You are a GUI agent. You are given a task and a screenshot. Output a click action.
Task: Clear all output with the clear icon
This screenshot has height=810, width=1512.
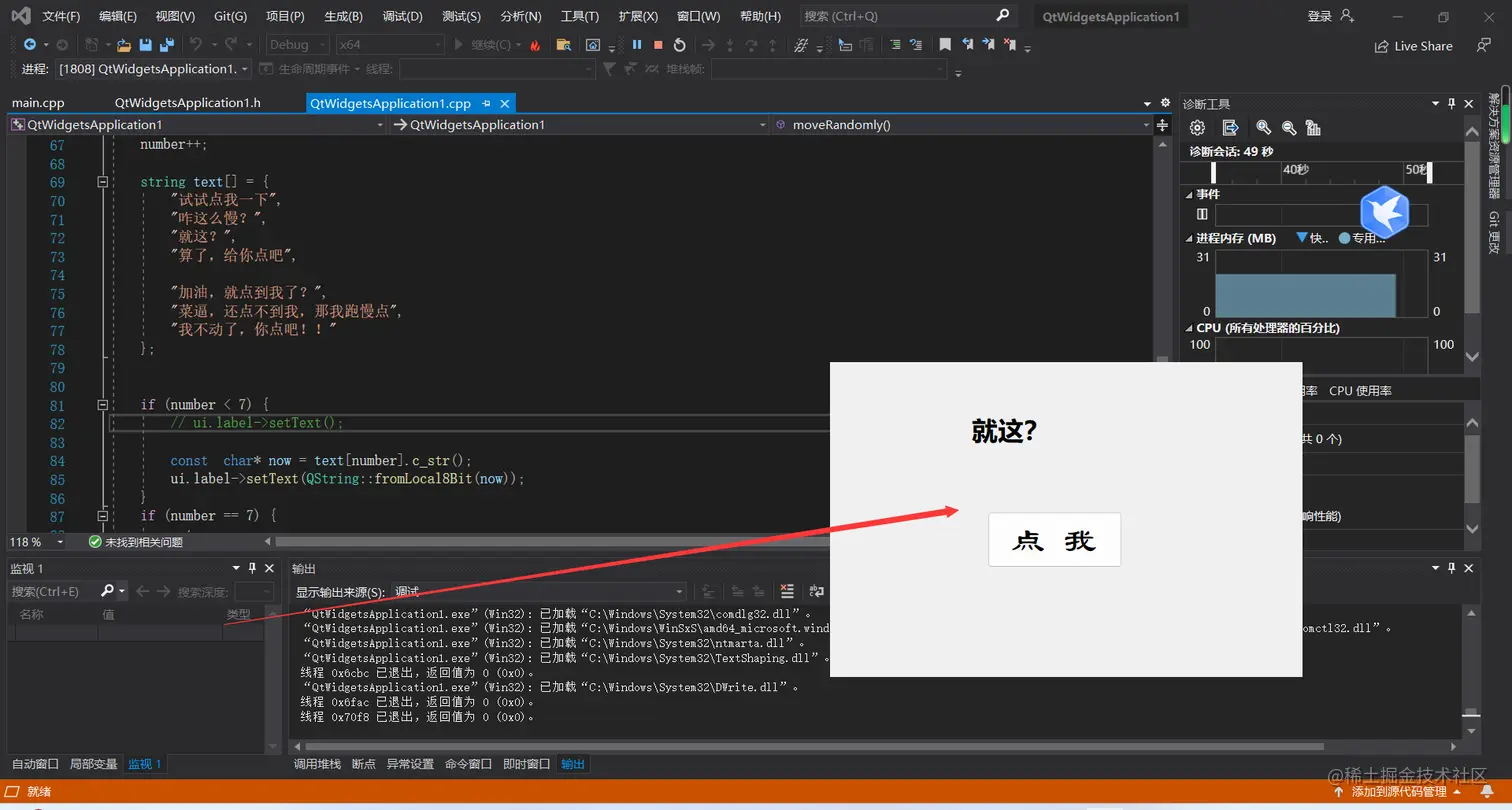pos(787,591)
